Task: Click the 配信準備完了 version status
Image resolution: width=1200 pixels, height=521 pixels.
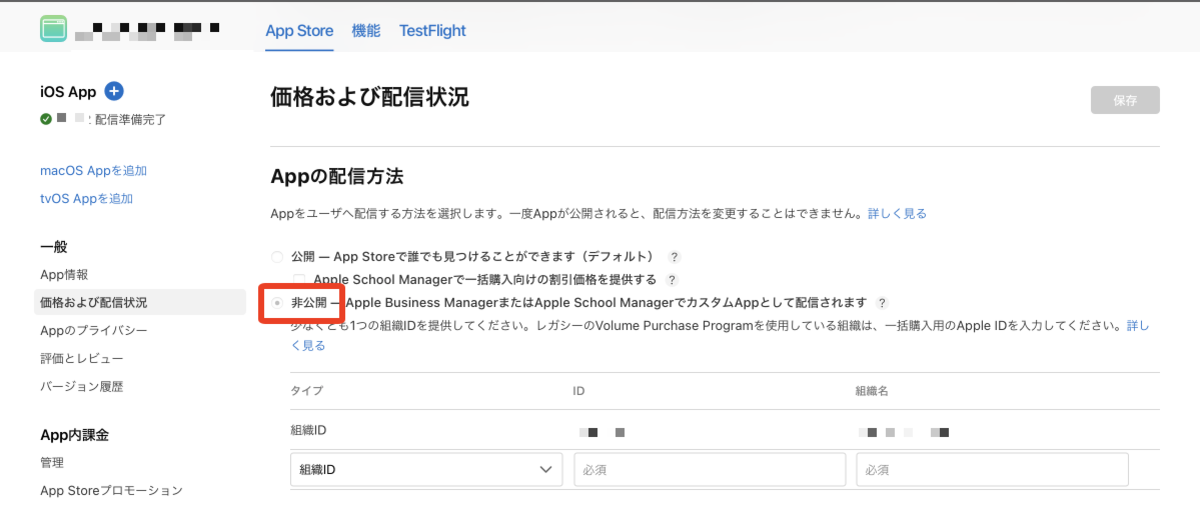Action: (x=130, y=119)
